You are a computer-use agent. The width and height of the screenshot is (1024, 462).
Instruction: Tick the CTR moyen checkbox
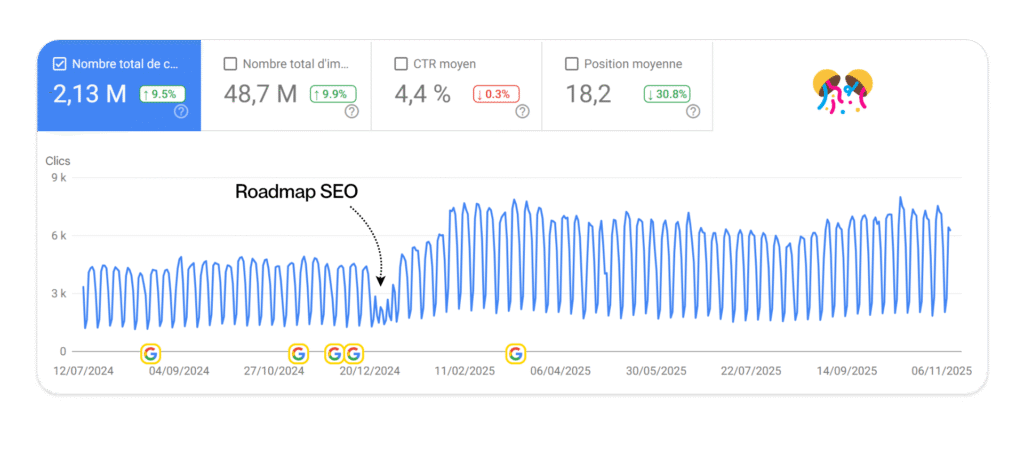pyautogui.click(x=401, y=64)
